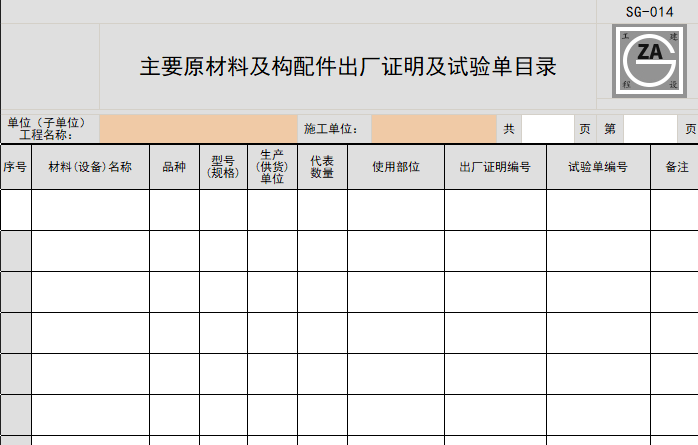Screen dimensions: 698x445
Task: Select the SG-014 form number cell
Action: 649,12
